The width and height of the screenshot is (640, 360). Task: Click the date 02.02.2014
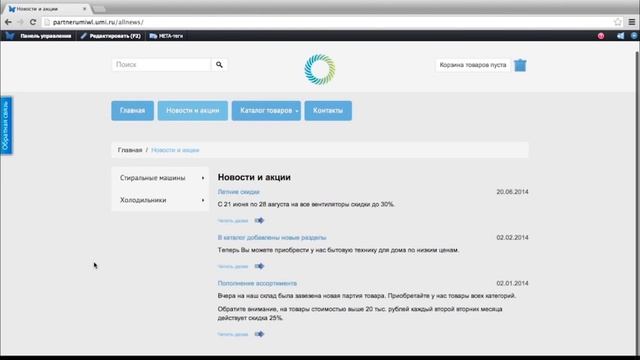pyautogui.click(x=512, y=238)
